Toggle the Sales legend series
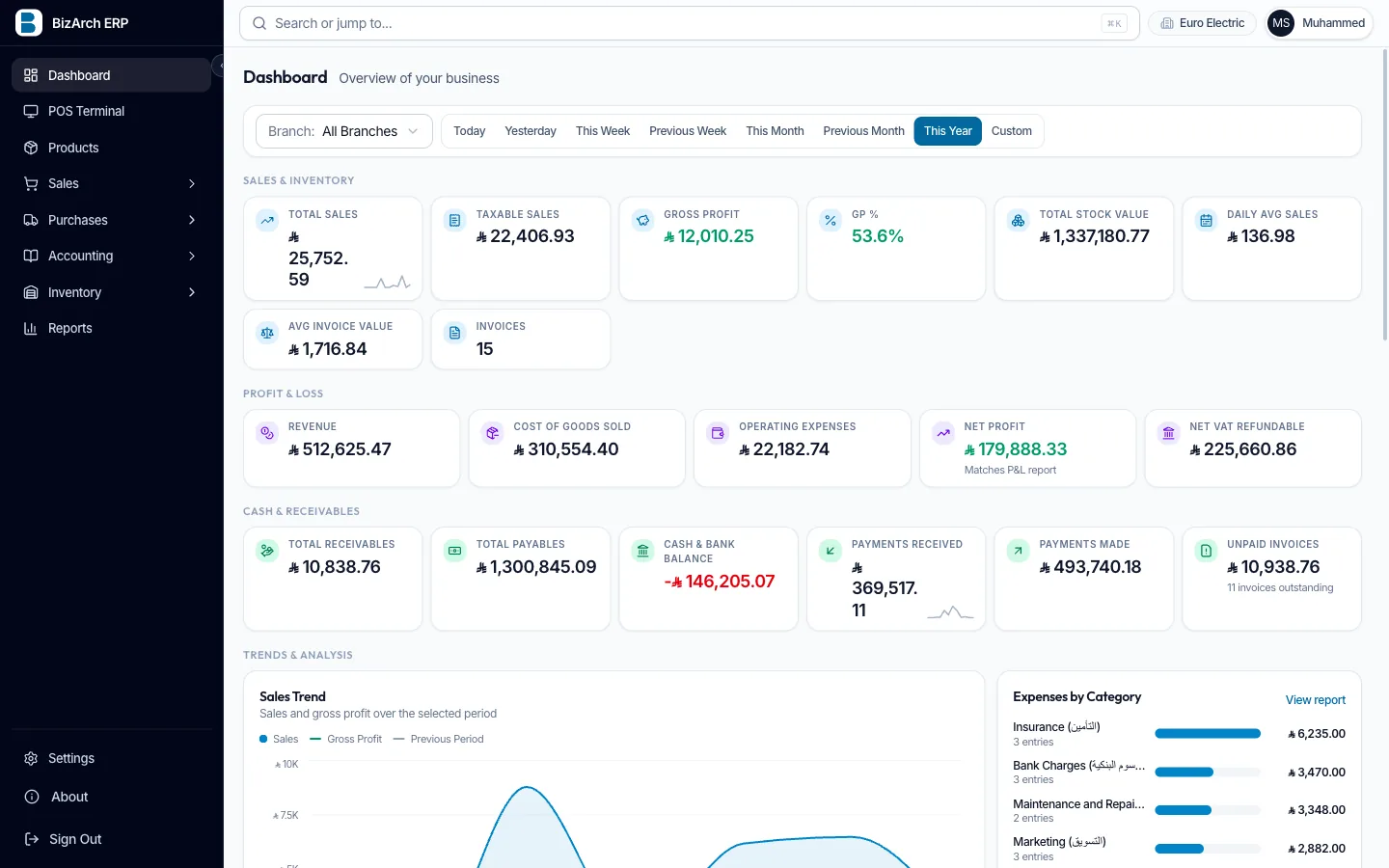 pyautogui.click(x=279, y=739)
